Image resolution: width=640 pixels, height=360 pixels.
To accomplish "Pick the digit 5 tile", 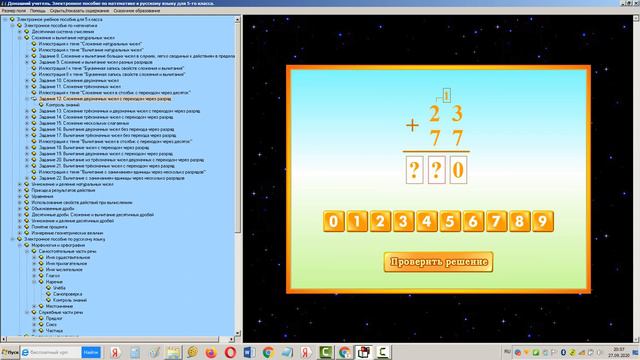I will point(450,221).
